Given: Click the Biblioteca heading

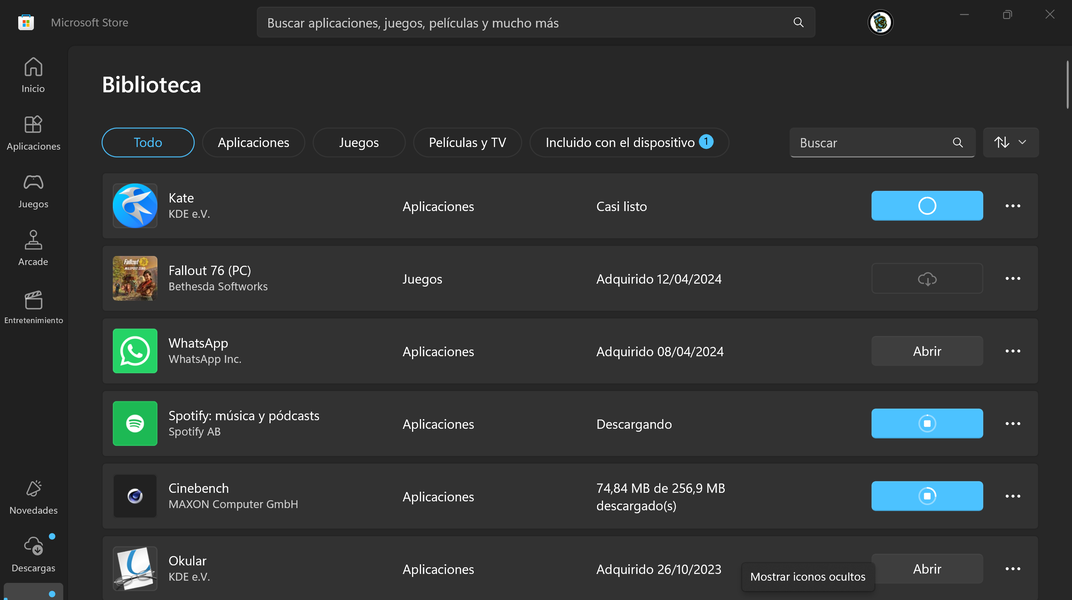Looking at the screenshot, I should (152, 85).
